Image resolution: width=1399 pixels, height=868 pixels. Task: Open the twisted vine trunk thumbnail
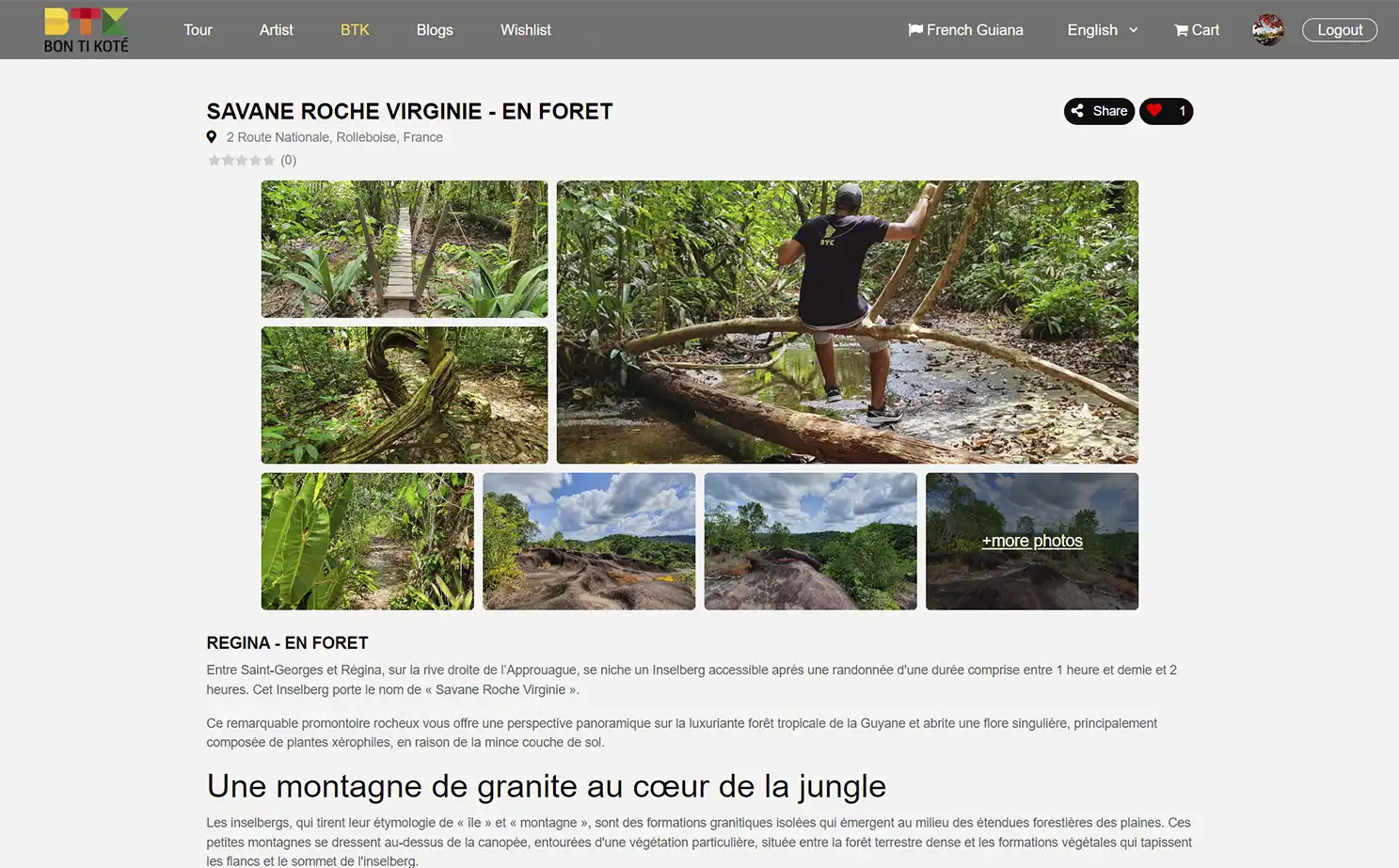pos(405,395)
